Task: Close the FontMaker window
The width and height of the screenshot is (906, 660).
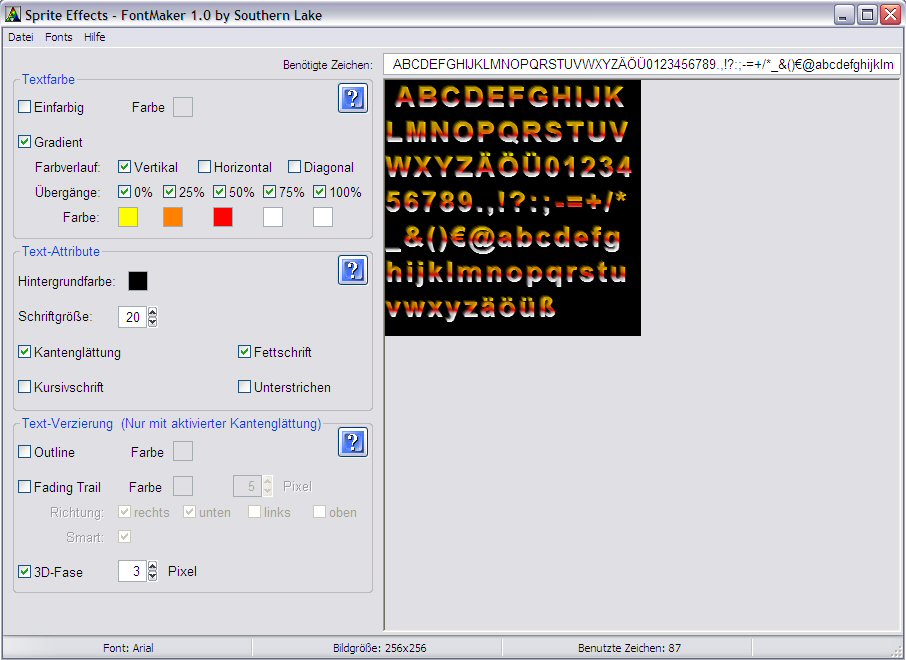Action: (x=890, y=14)
